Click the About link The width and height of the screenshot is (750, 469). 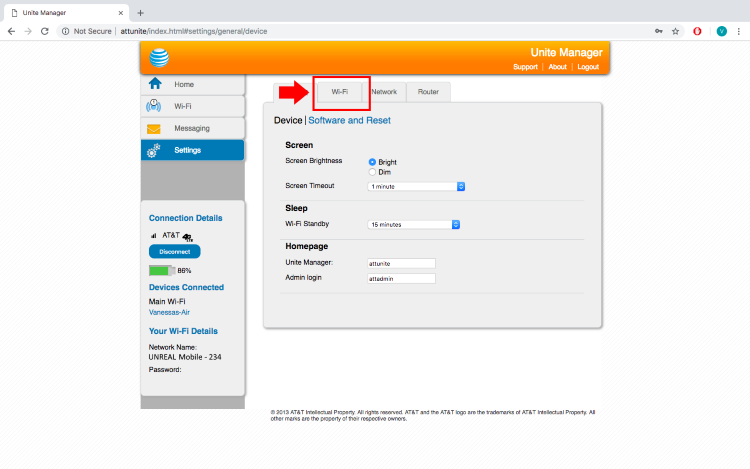(557, 67)
